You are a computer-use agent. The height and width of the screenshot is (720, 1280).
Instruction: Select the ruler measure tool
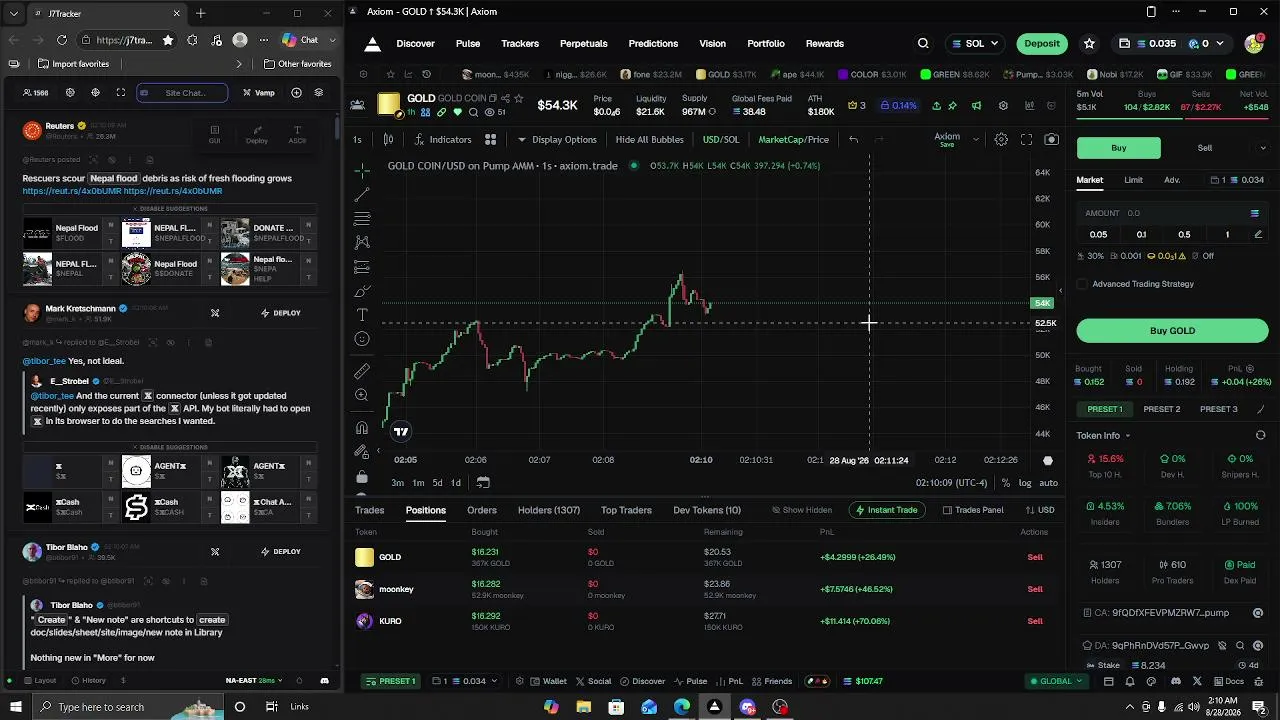(362, 371)
